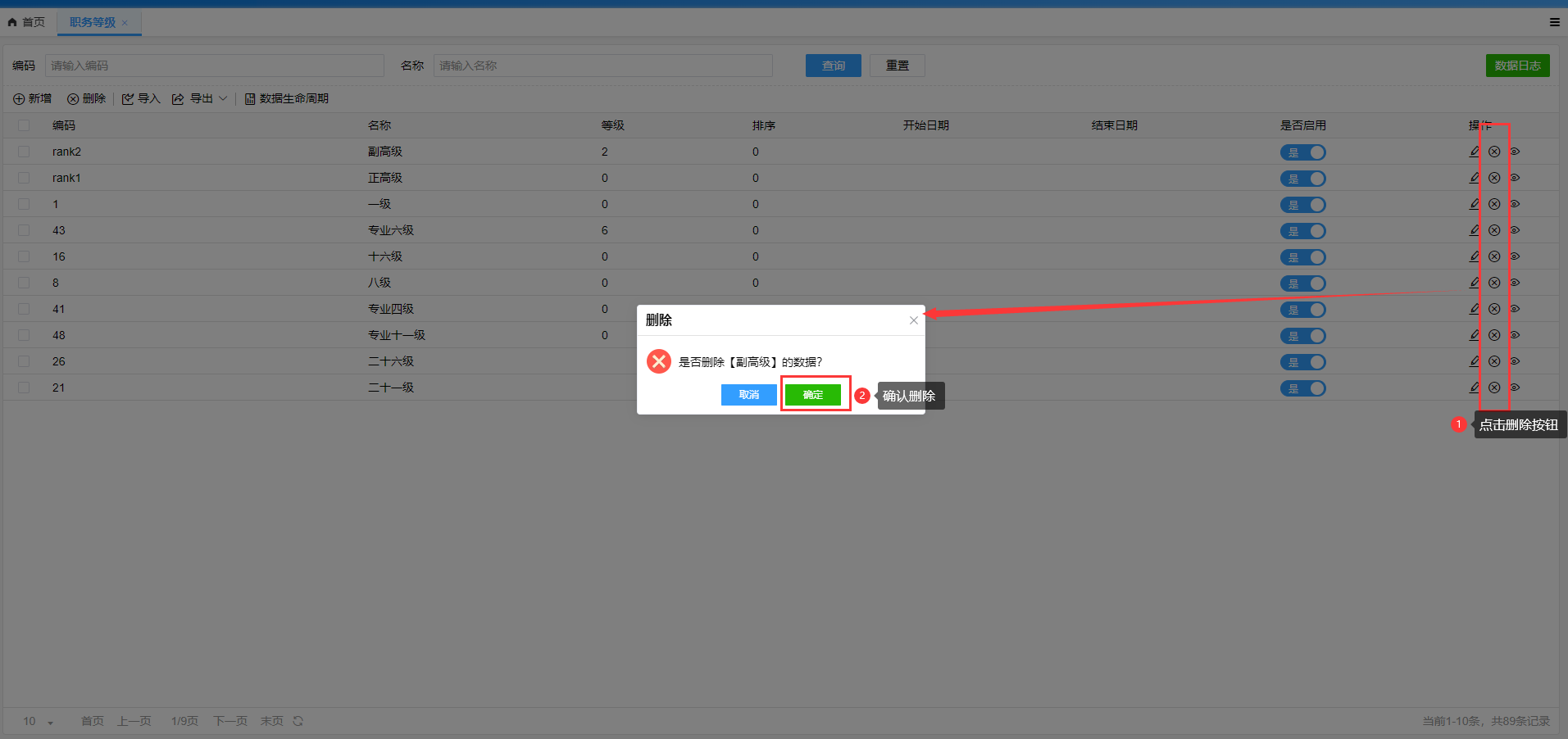Click the refresh icon in pagination bar
Viewport: 1568px width, 739px height.
click(x=298, y=721)
